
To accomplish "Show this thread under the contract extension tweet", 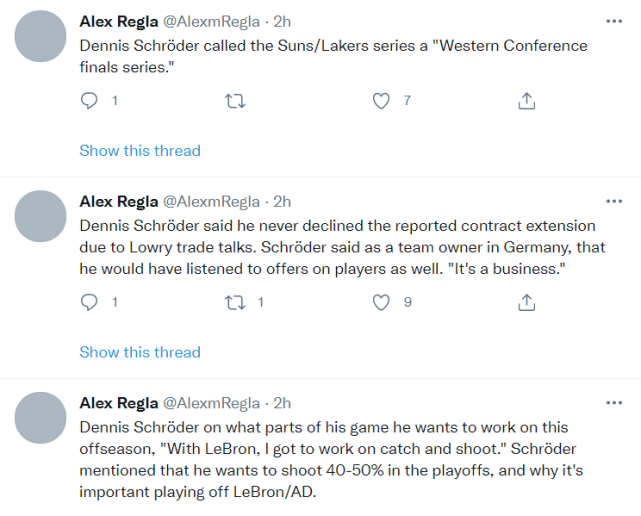I will pyautogui.click(x=140, y=352).
